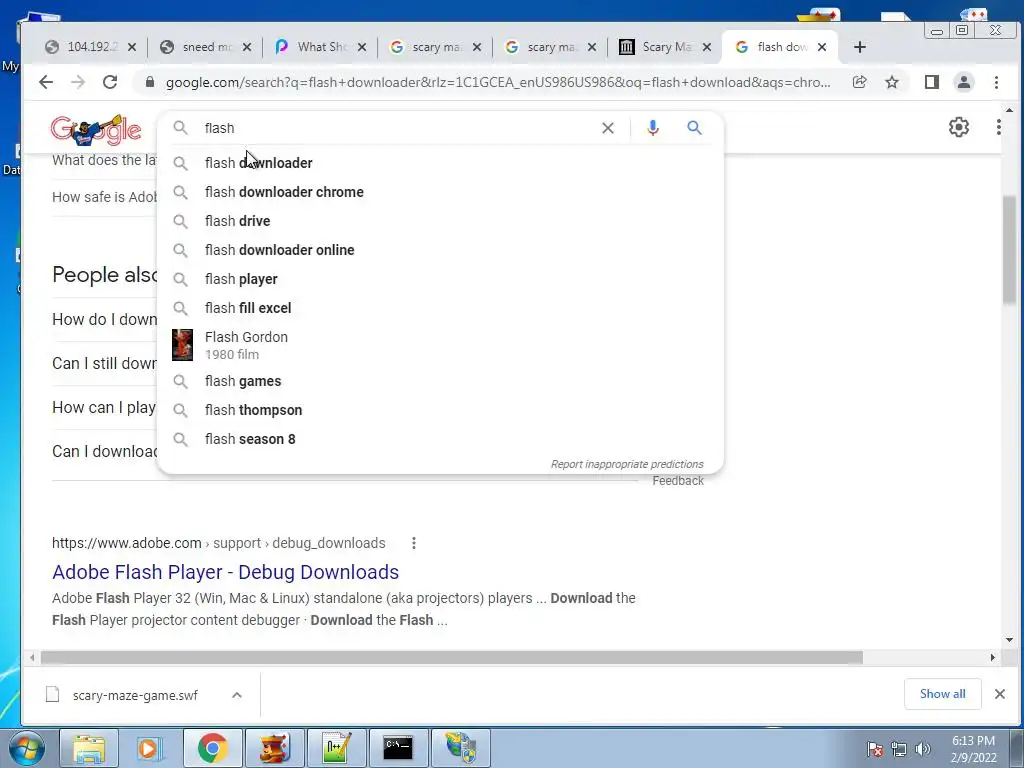
Task: Open Google quick settings gear
Action: tap(958, 127)
